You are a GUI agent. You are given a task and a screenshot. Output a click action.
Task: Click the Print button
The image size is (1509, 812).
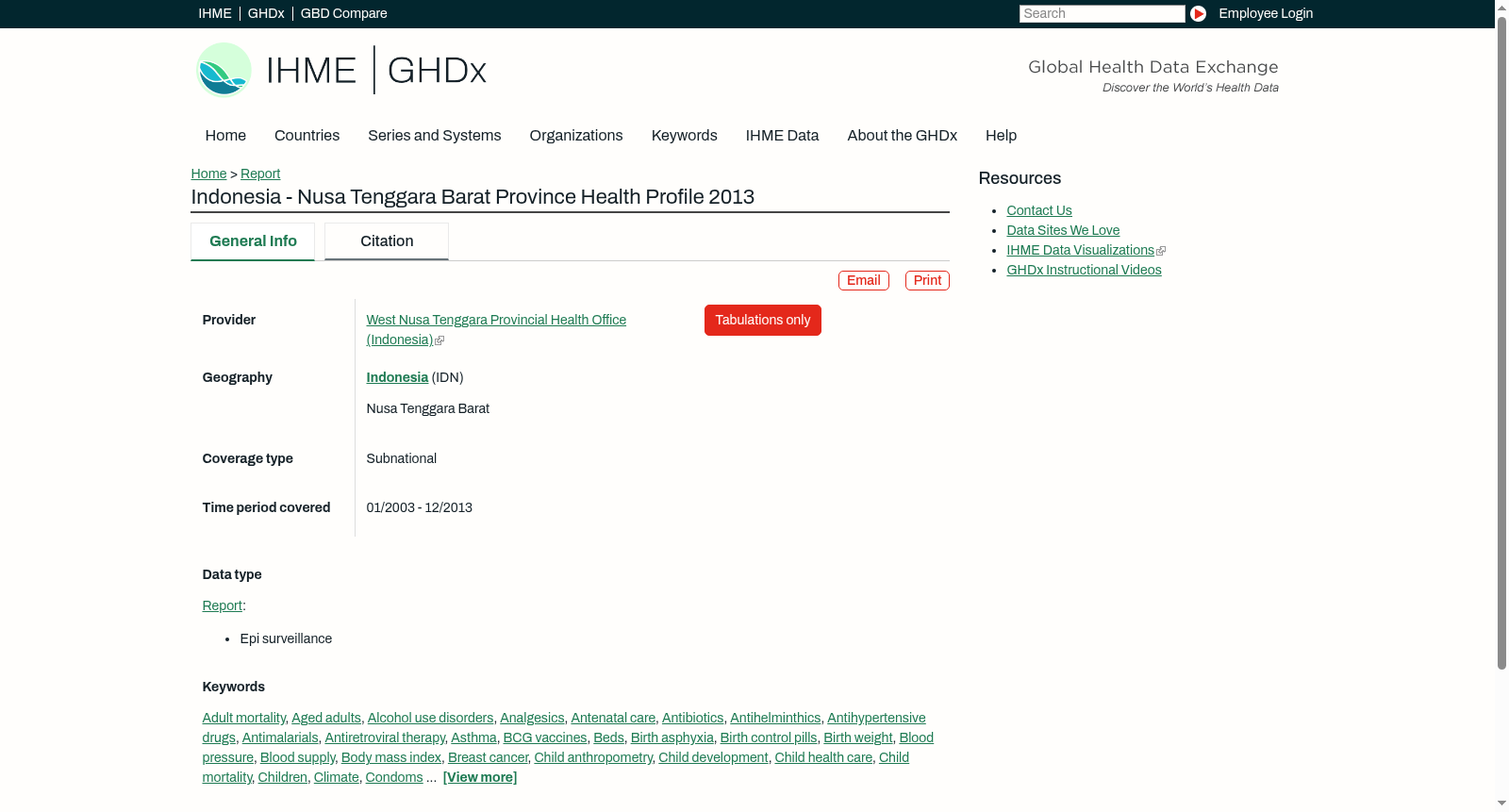pos(927,281)
